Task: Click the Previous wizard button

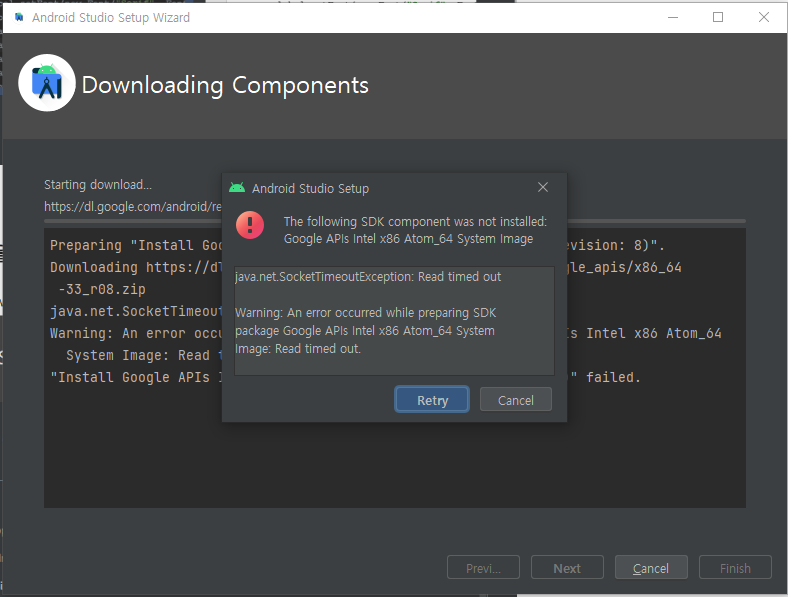Action: coord(483,568)
